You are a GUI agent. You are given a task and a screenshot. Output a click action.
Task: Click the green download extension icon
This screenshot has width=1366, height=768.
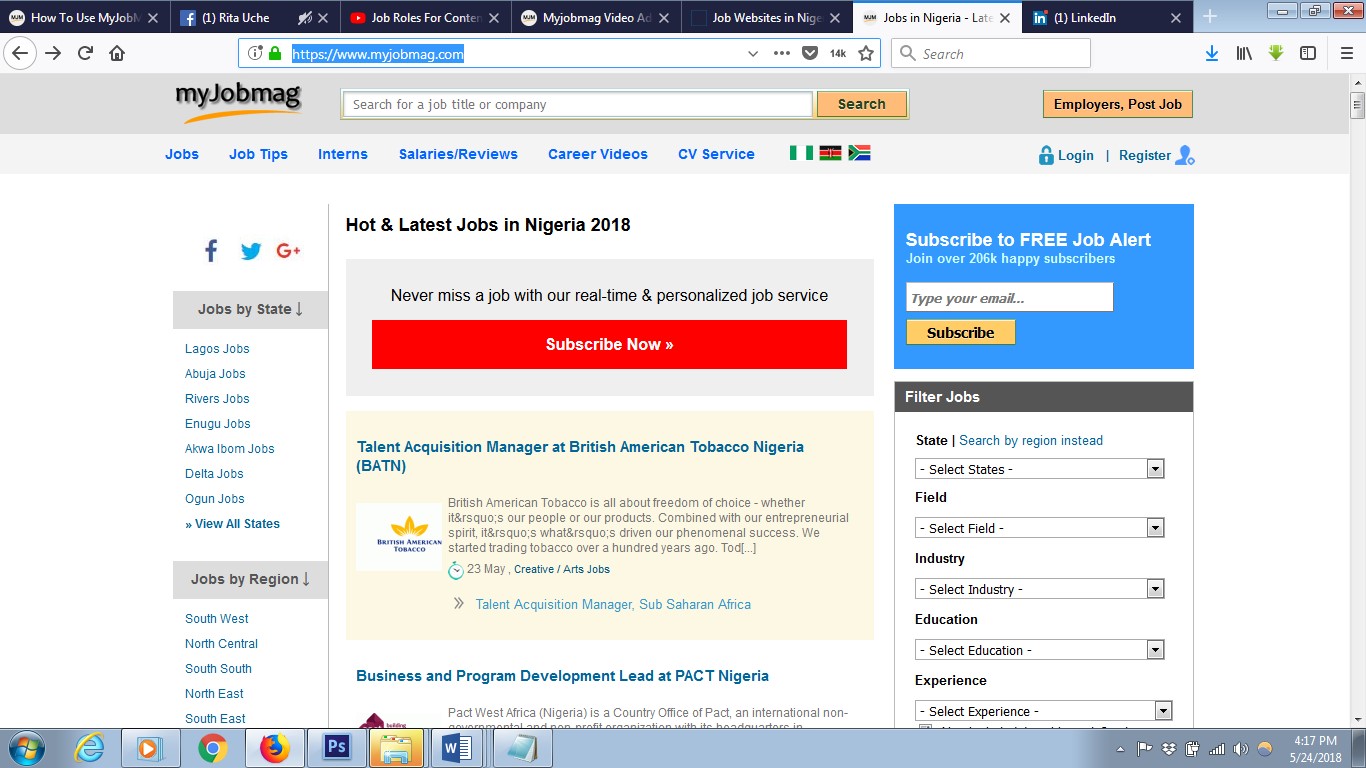(1276, 53)
